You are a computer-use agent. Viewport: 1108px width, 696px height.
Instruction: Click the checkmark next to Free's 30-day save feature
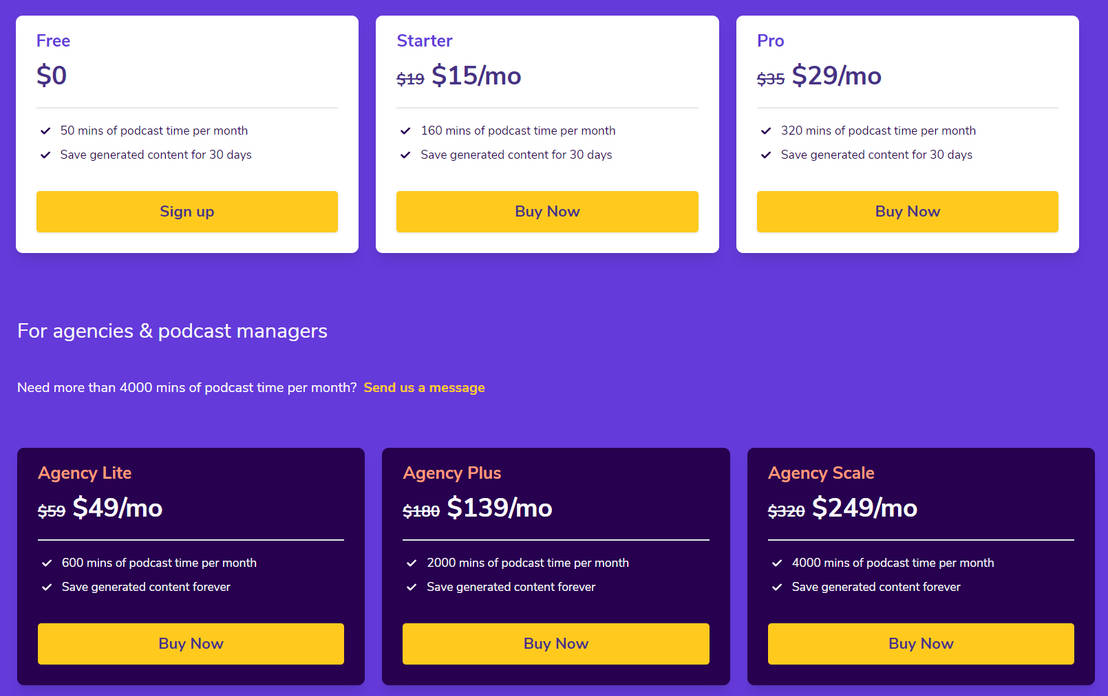pos(45,155)
